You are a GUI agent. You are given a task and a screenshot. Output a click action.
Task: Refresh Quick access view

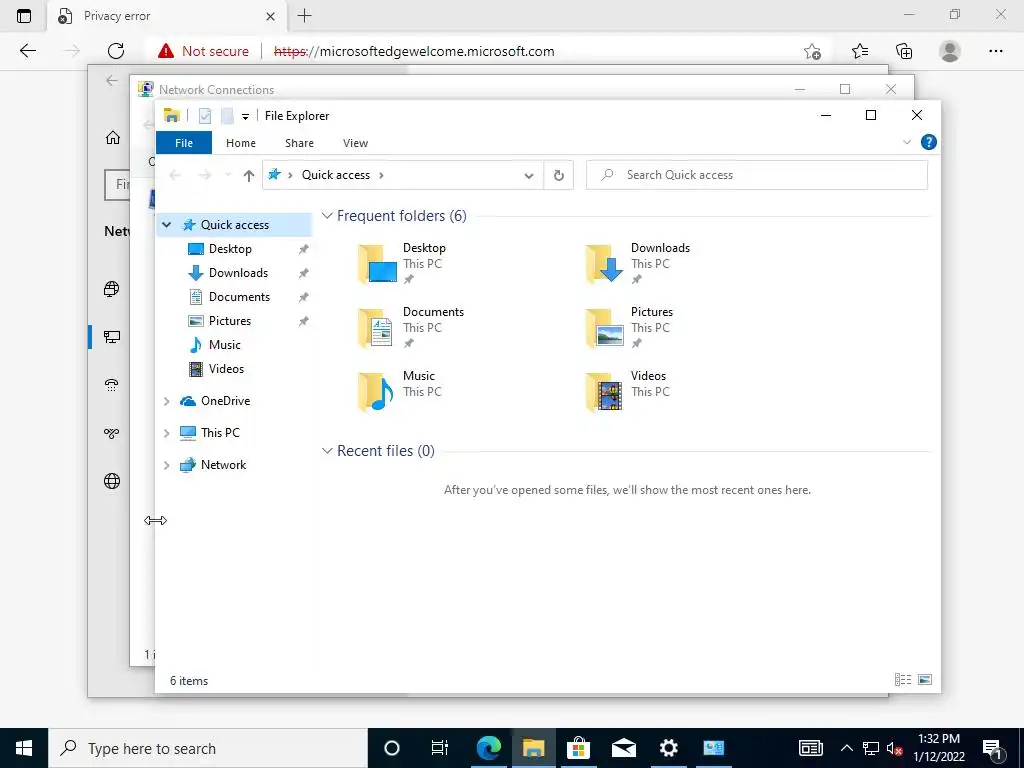coord(558,175)
